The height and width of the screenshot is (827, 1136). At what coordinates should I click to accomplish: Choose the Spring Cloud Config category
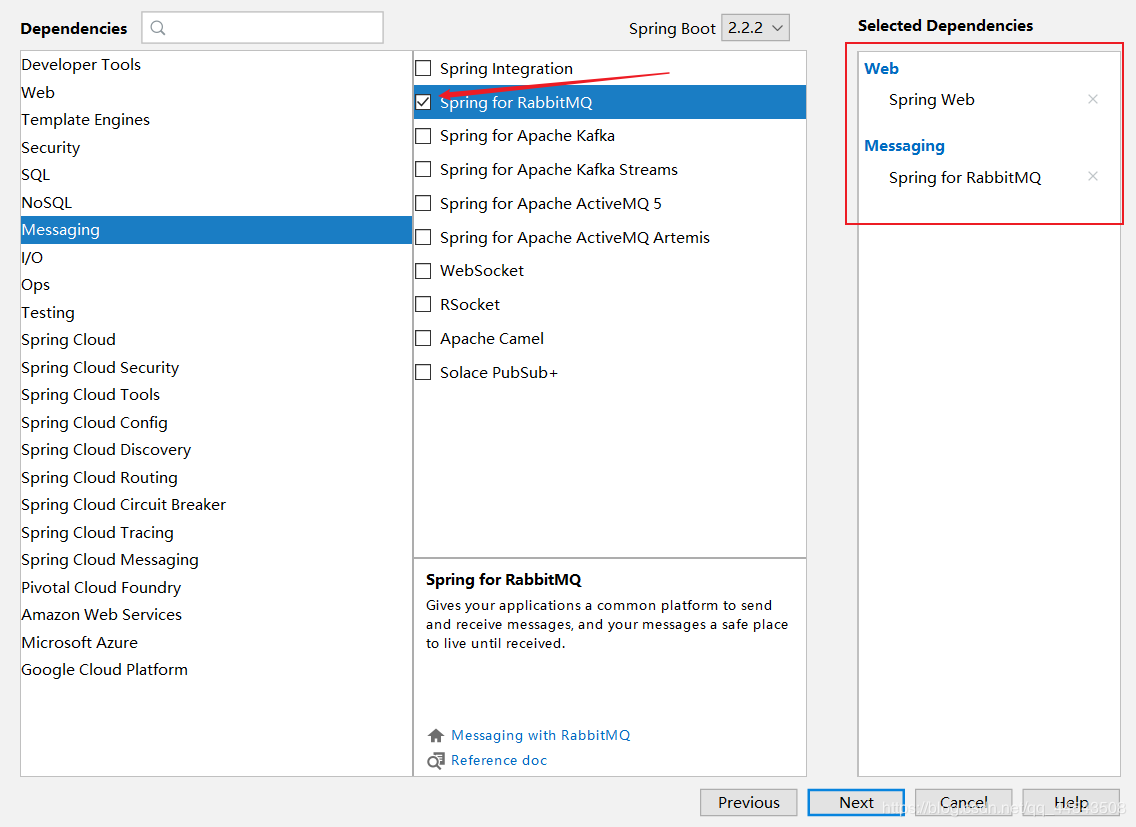click(216, 423)
